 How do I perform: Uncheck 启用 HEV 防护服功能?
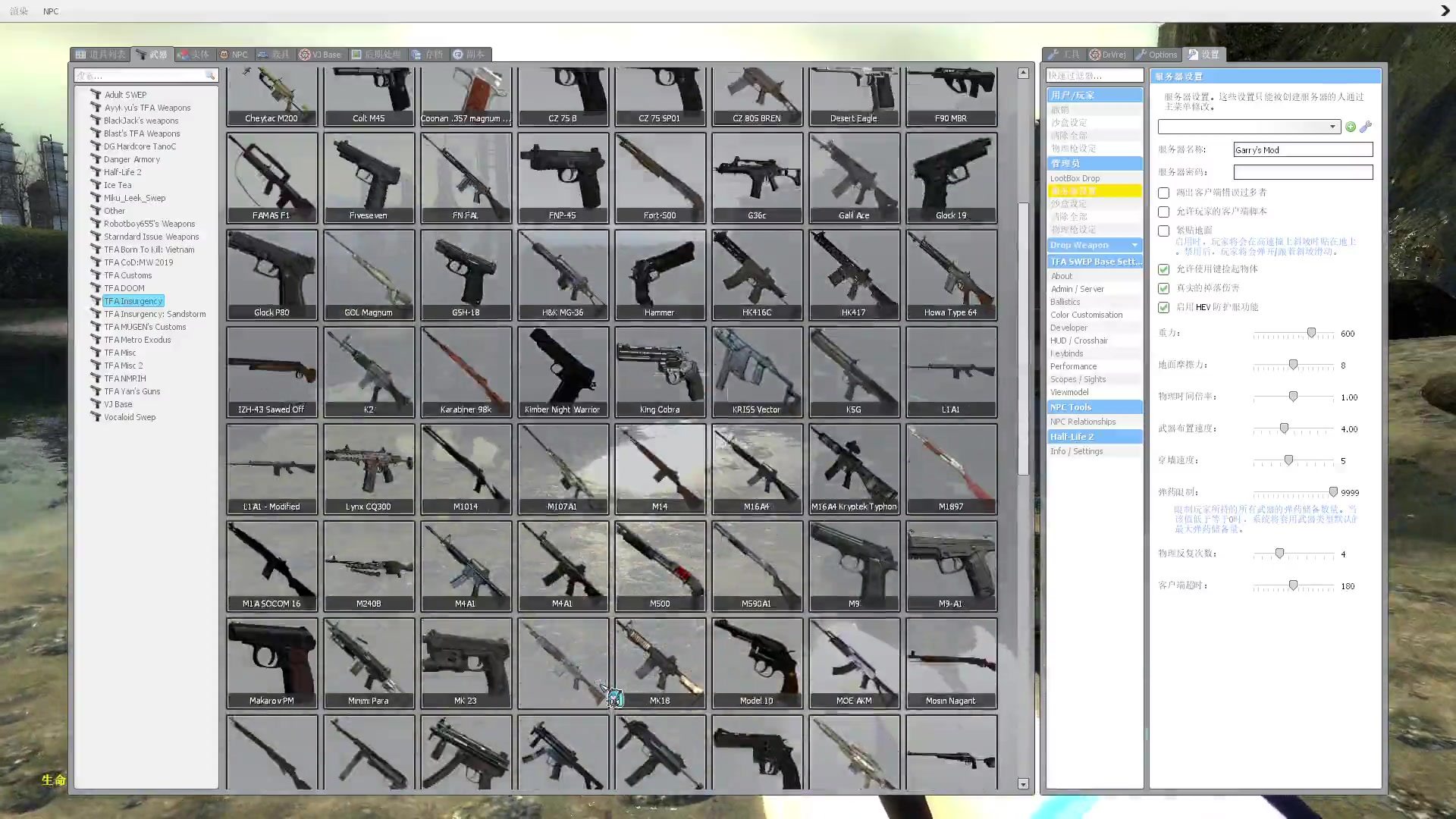[x=1163, y=307]
